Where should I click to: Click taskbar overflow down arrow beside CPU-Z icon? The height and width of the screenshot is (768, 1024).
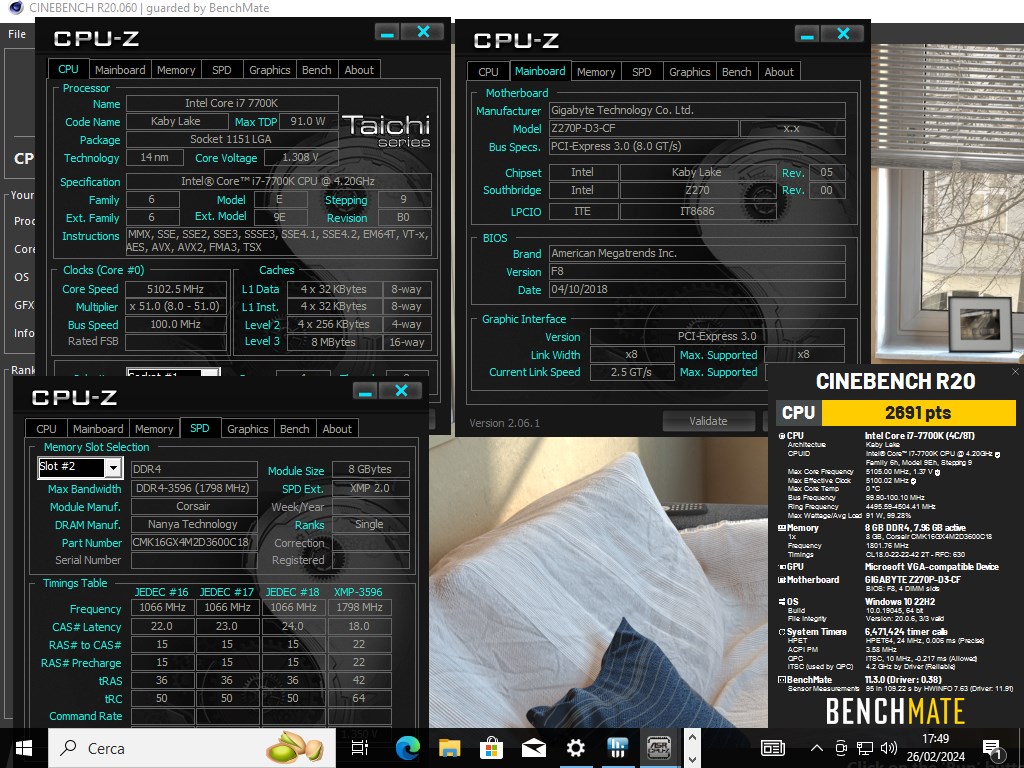point(692,760)
